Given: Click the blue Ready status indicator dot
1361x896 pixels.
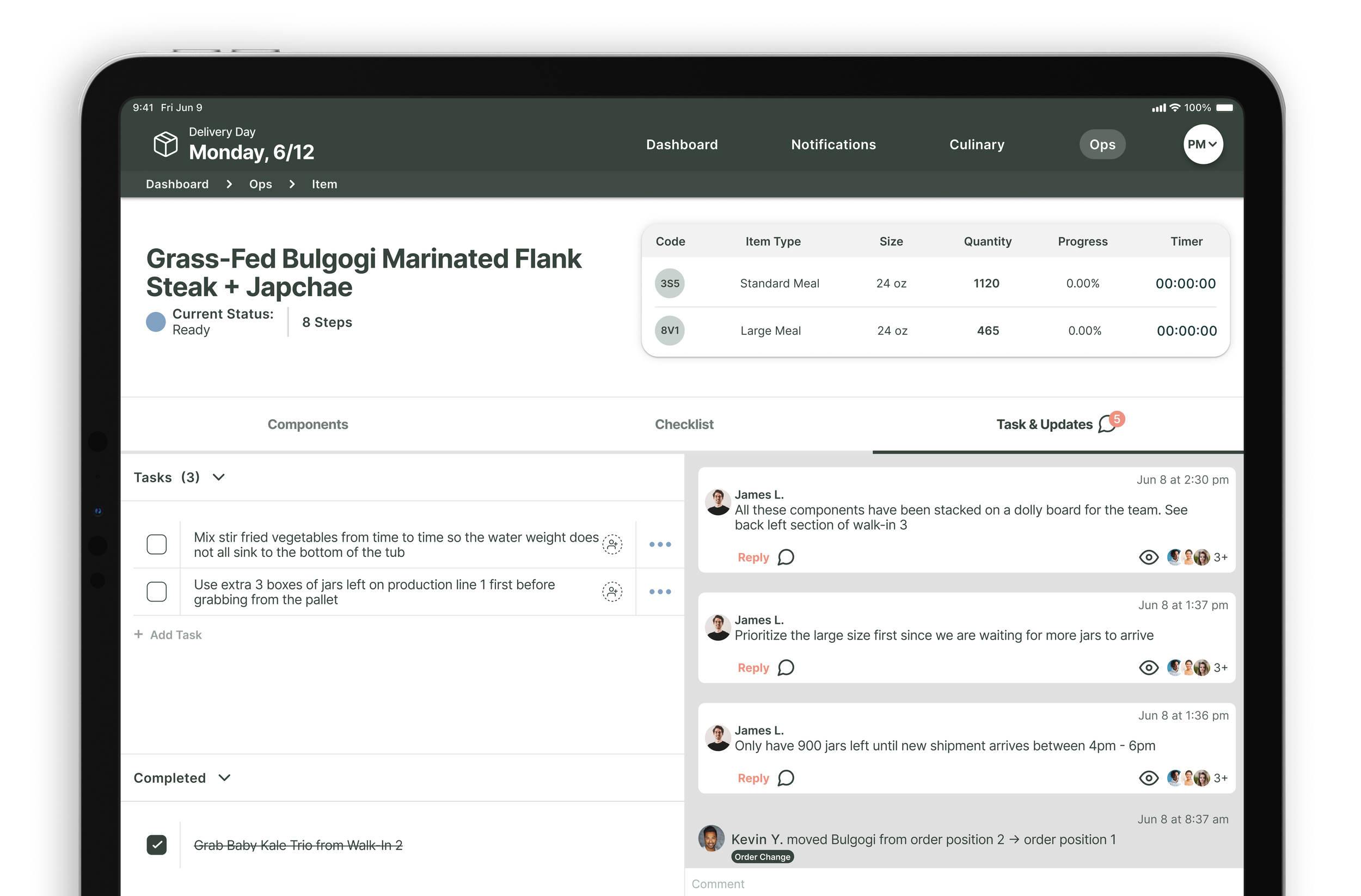Looking at the screenshot, I should pyautogui.click(x=156, y=322).
